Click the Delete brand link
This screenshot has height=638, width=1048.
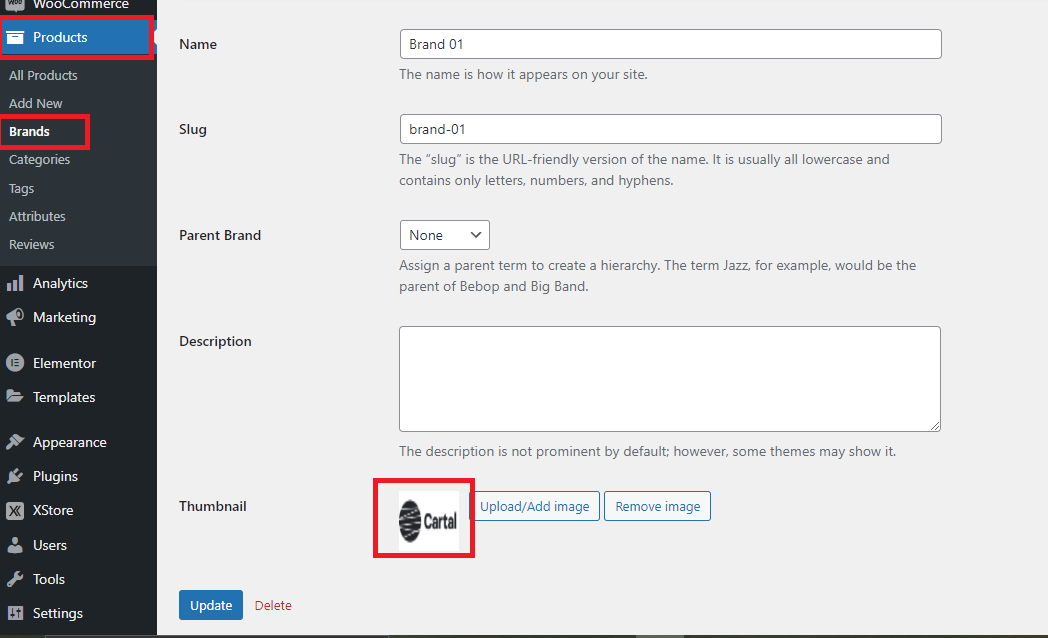pos(273,605)
